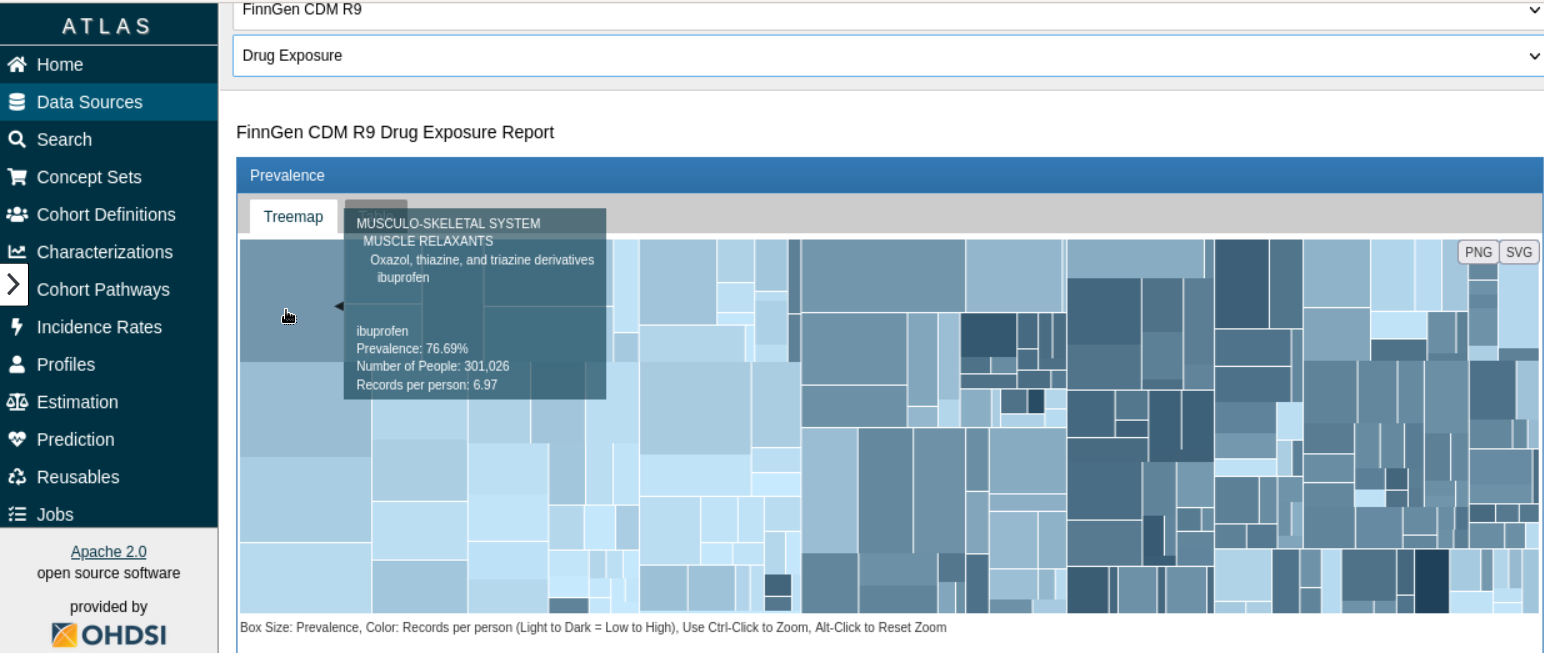Open Characterizations chart icon

coord(17,252)
